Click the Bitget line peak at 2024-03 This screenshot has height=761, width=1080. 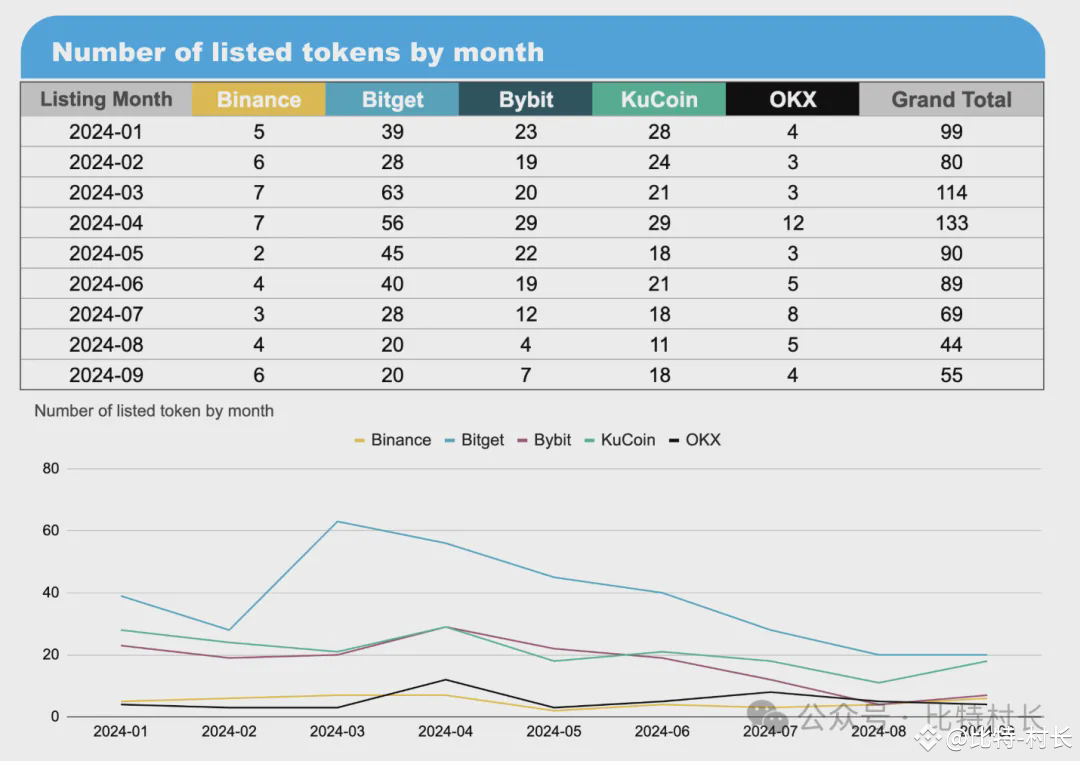coord(338,521)
